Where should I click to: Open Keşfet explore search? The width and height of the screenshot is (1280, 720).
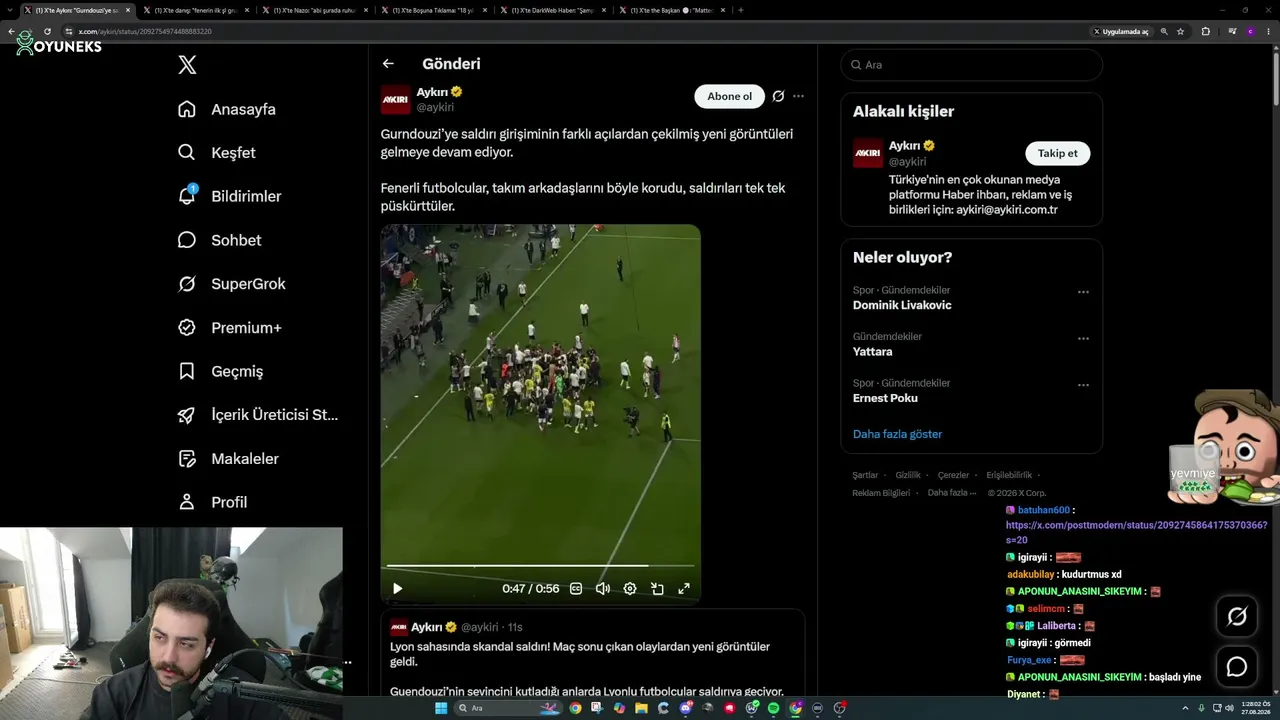click(217, 153)
